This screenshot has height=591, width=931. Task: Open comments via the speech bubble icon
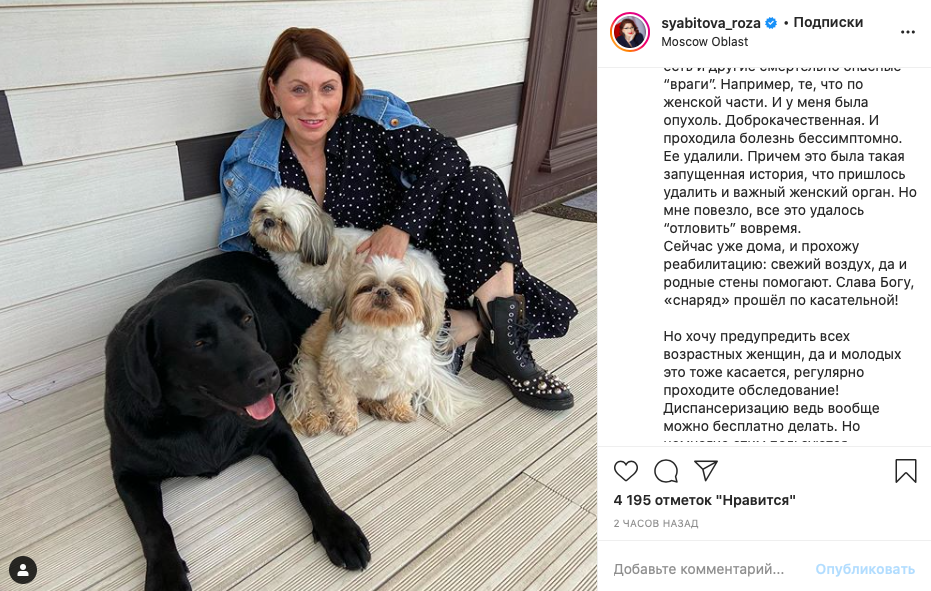coord(666,471)
